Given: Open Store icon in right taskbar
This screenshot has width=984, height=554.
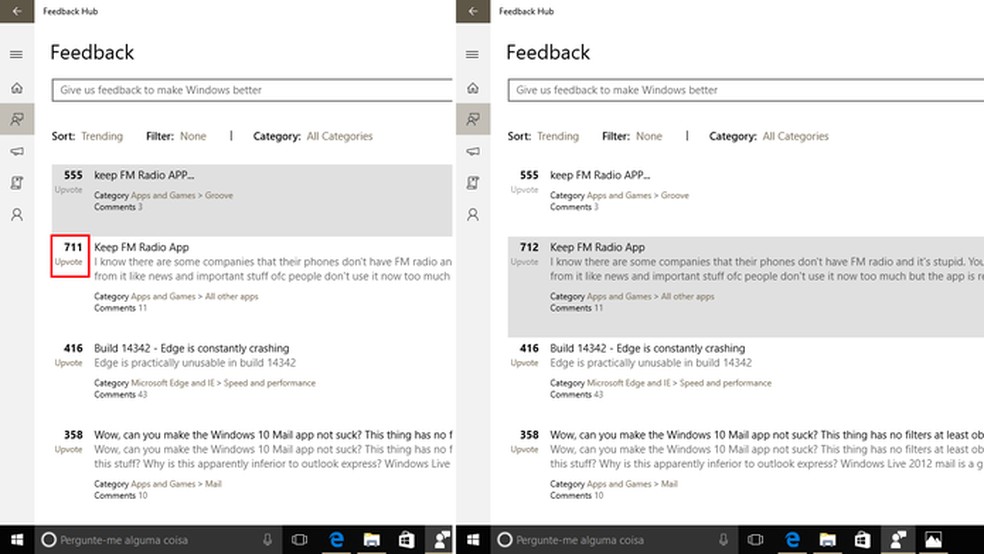Looking at the screenshot, I should coord(862,540).
